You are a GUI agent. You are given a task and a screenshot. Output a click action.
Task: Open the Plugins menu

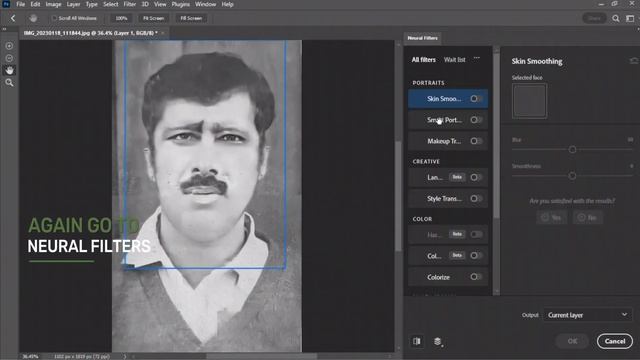click(180, 4)
